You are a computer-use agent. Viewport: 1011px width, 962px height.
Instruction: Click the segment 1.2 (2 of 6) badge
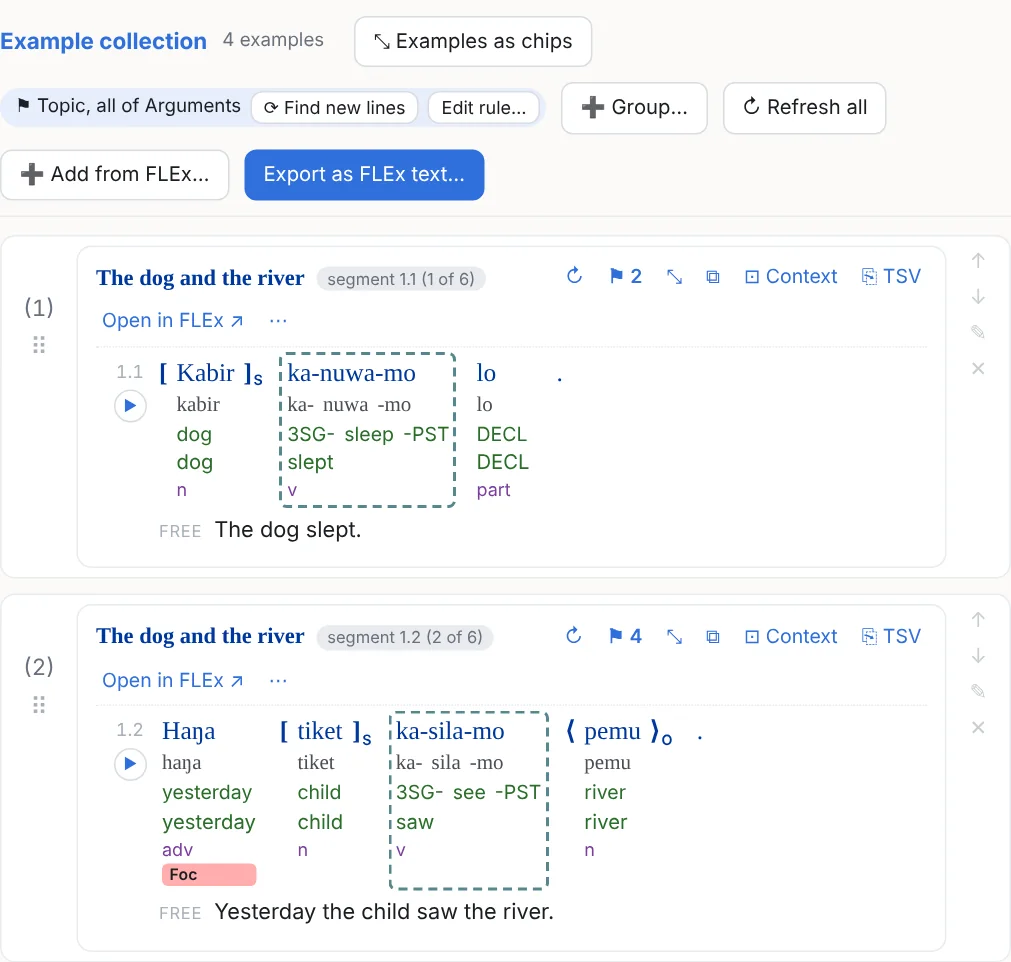click(404, 638)
